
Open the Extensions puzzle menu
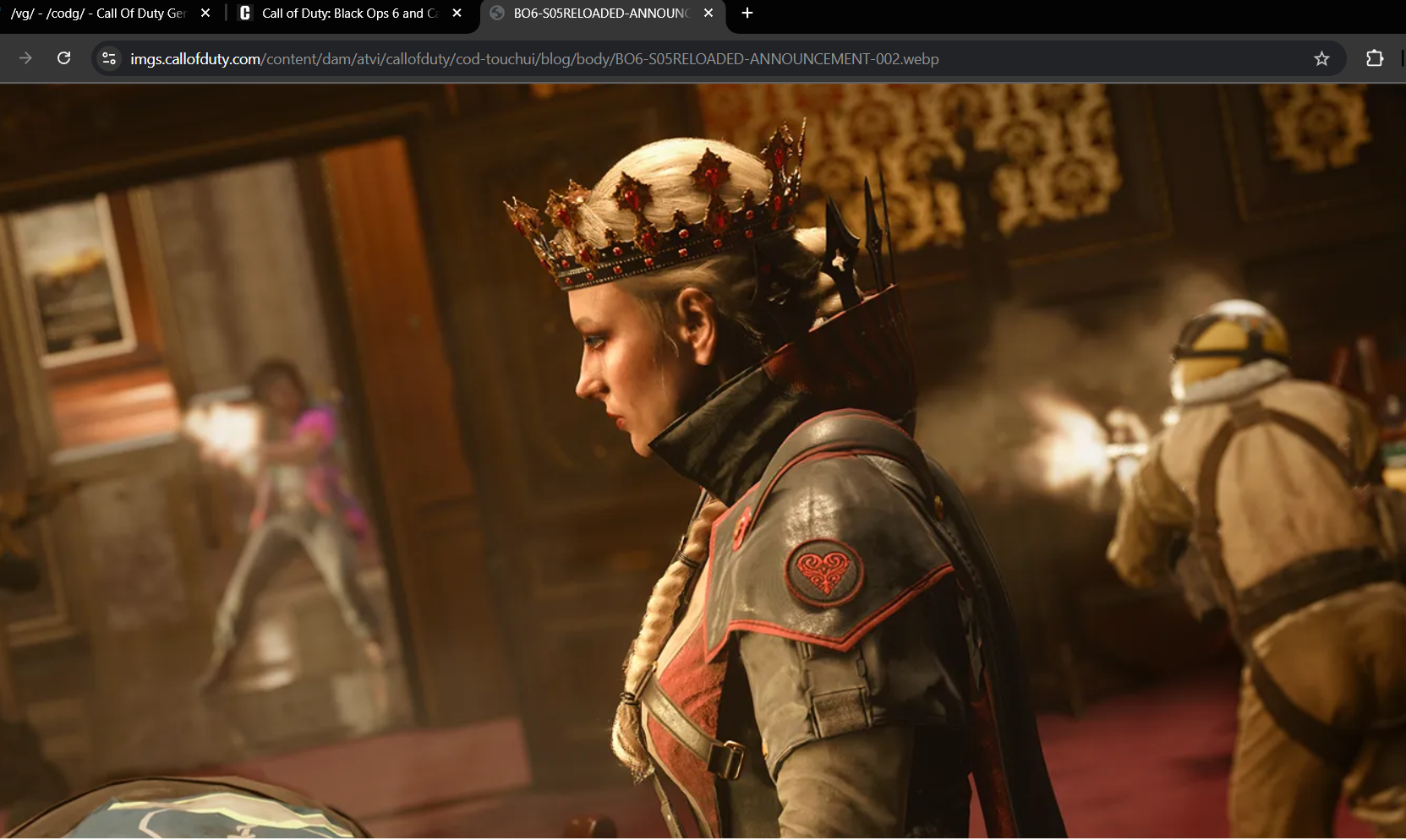point(1375,58)
